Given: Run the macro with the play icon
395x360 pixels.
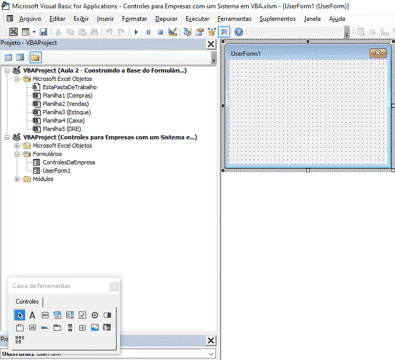Looking at the screenshot, I should coord(136,32).
